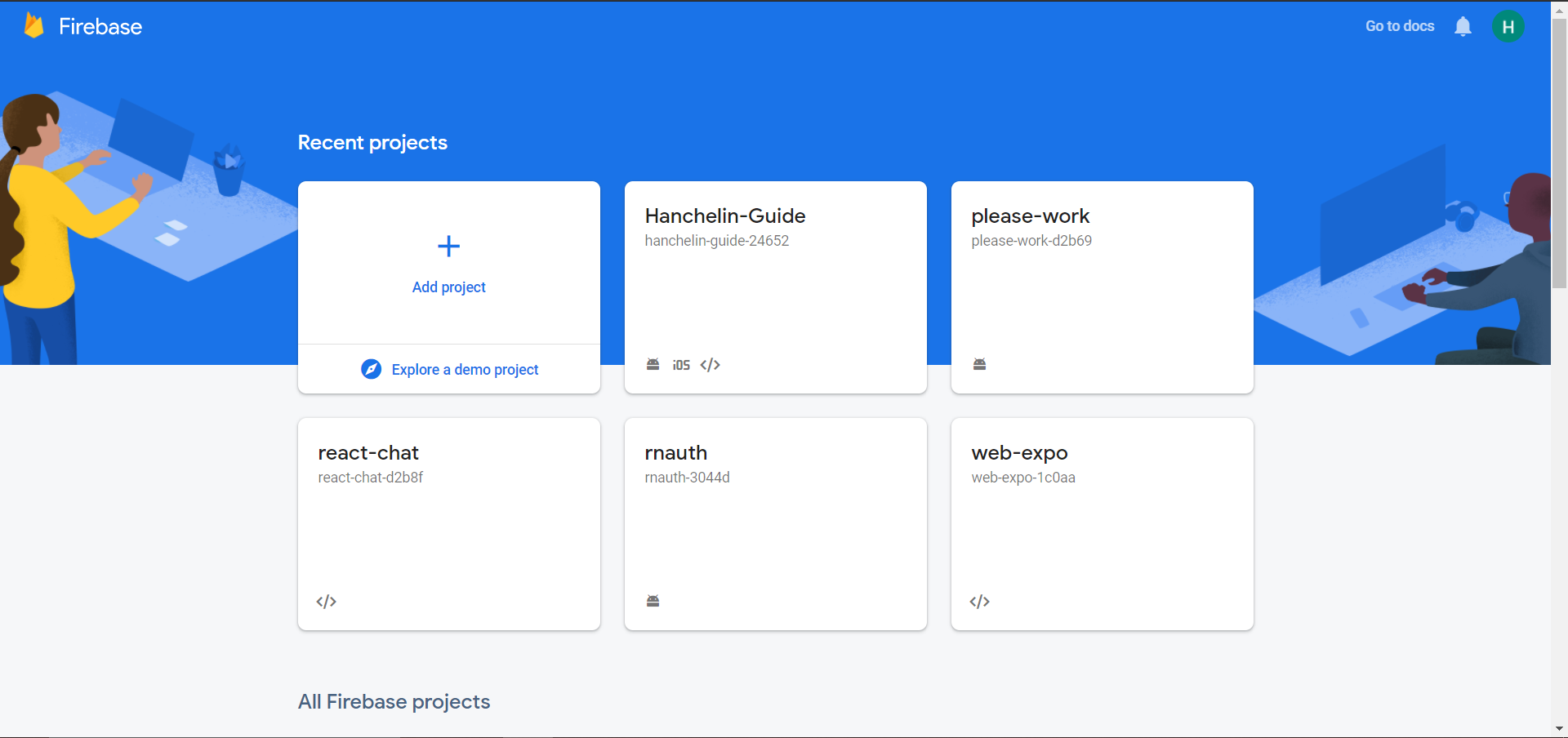Open the Hanchelin-Guide project card
Image resolution: width=1568 pixels, height=738 pixels.
[775, 286]
